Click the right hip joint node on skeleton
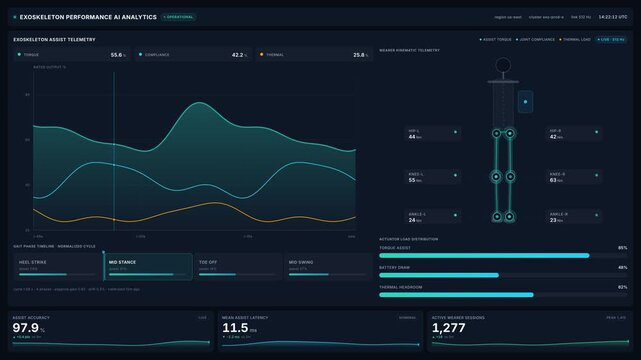Image resolution: width=641 pixels, height=360 pixels. coord(510,133)
